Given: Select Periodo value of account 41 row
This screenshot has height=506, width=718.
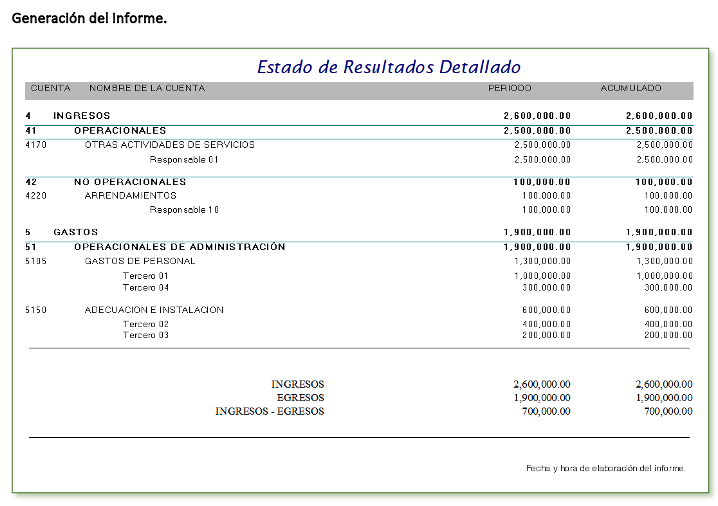Looking at the screenshot, I should pyautogui.click(x=537, y=131).
